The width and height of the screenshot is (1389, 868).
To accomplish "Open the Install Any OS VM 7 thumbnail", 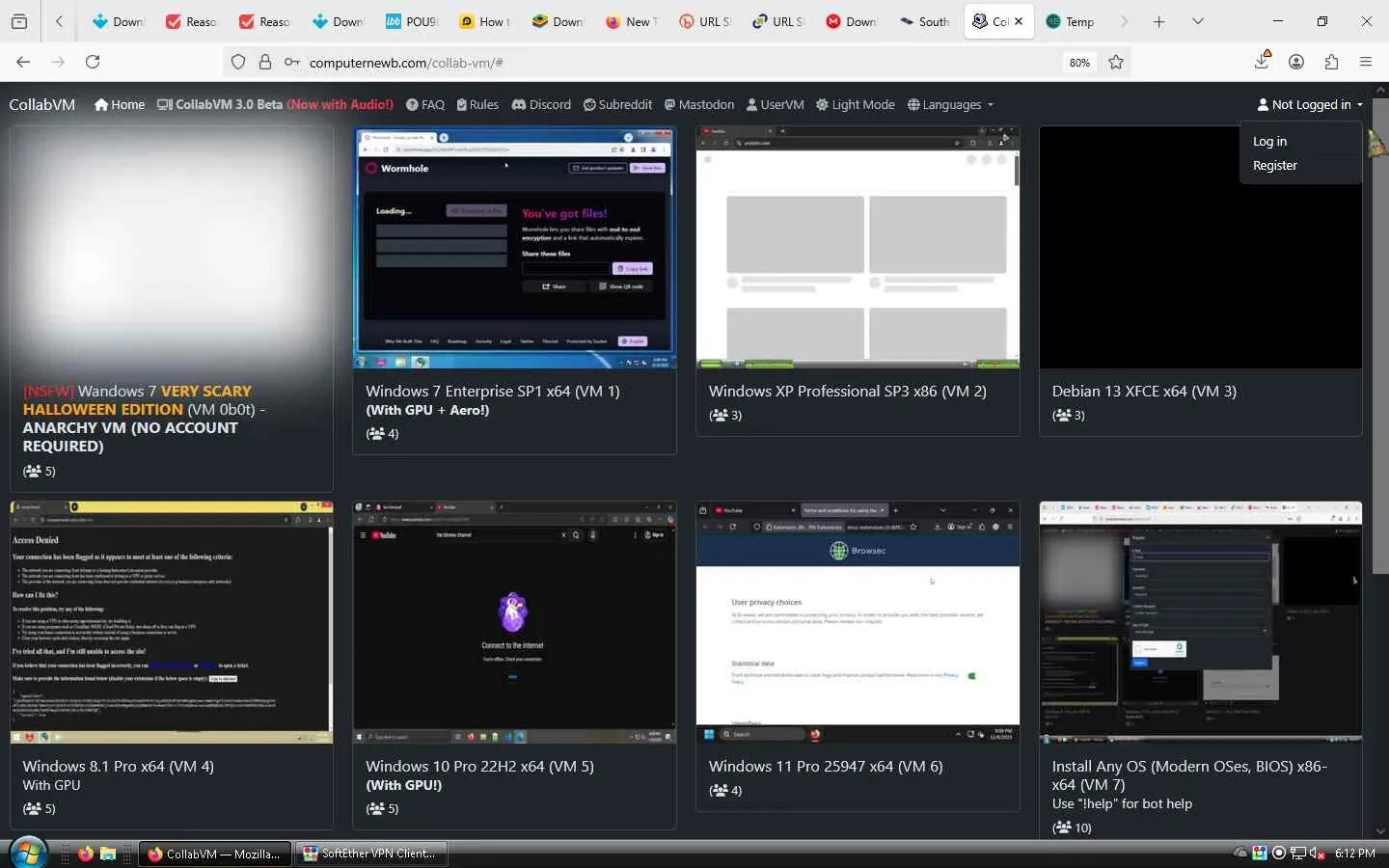I will point(1201,622).
